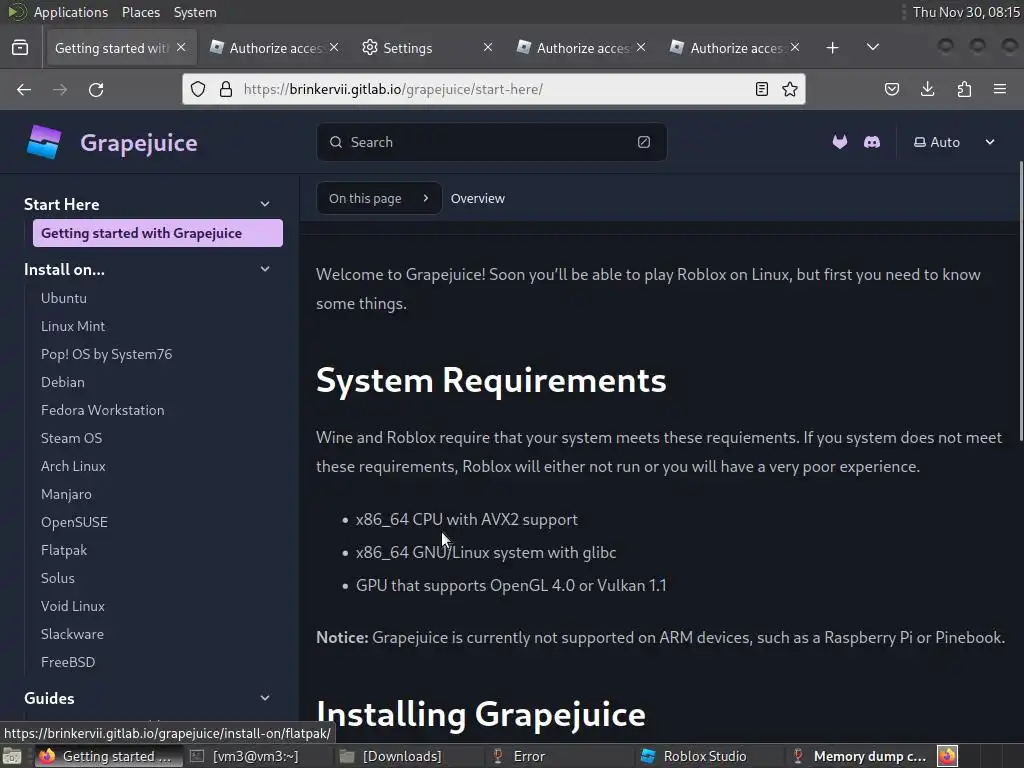Select Getting started with Grapejuice item
The height and width of the screenshot is (768, 1024).
[157, 233]
